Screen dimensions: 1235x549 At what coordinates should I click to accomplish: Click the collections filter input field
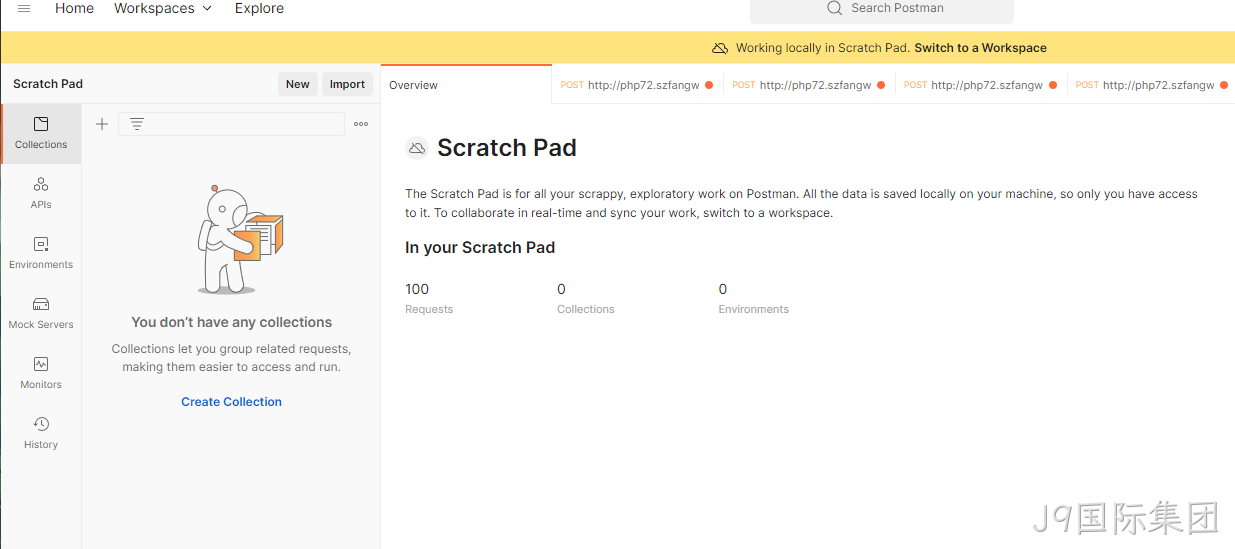(x=231, y=124)
